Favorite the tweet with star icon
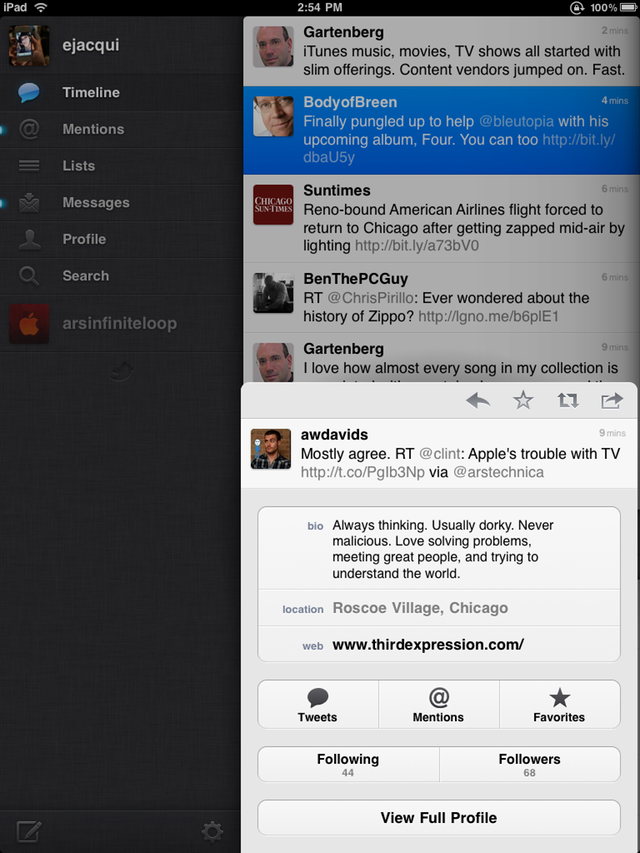640x853 pixels. [523, 401]
